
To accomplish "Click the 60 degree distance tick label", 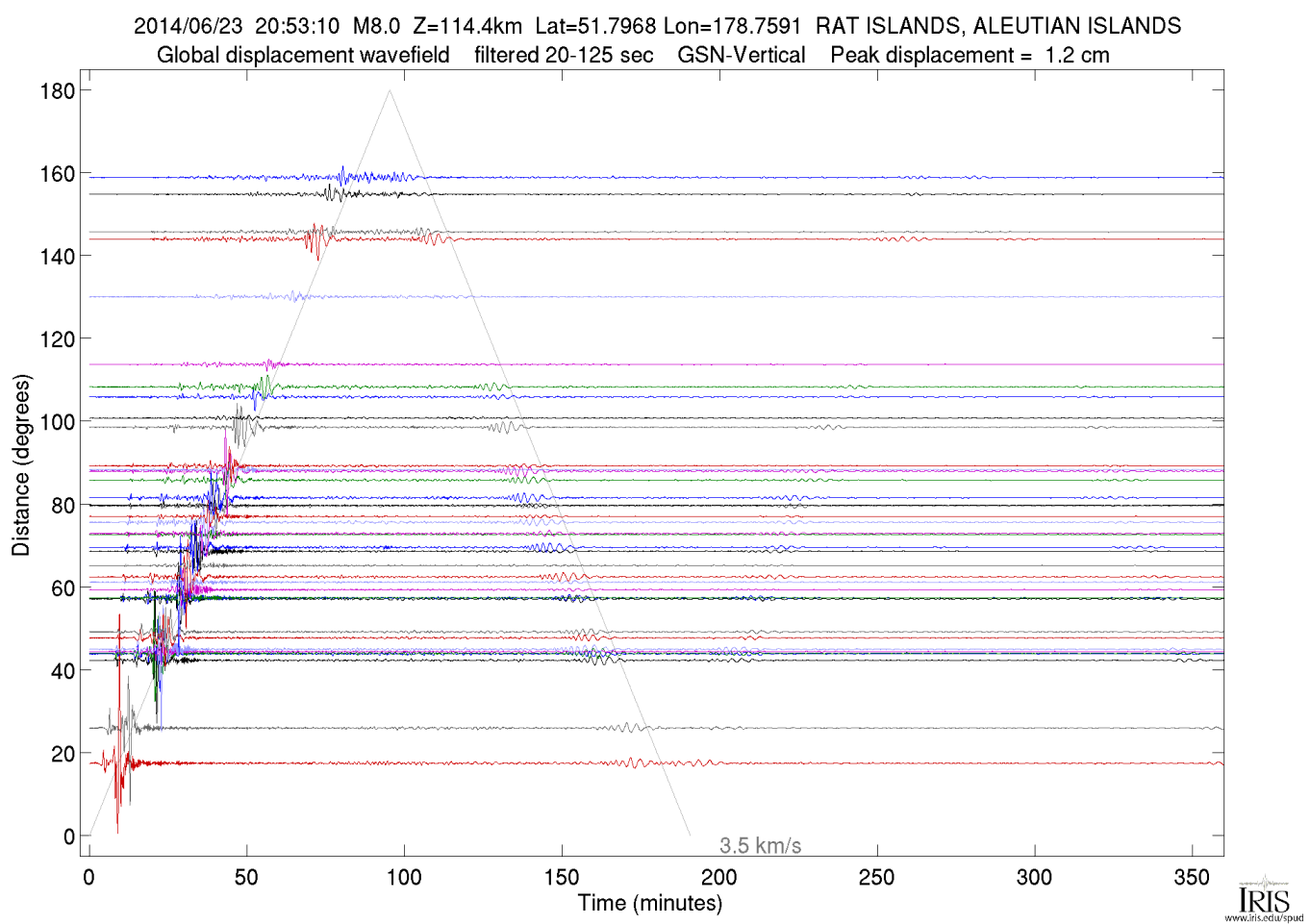I will (x=63, y=588).
